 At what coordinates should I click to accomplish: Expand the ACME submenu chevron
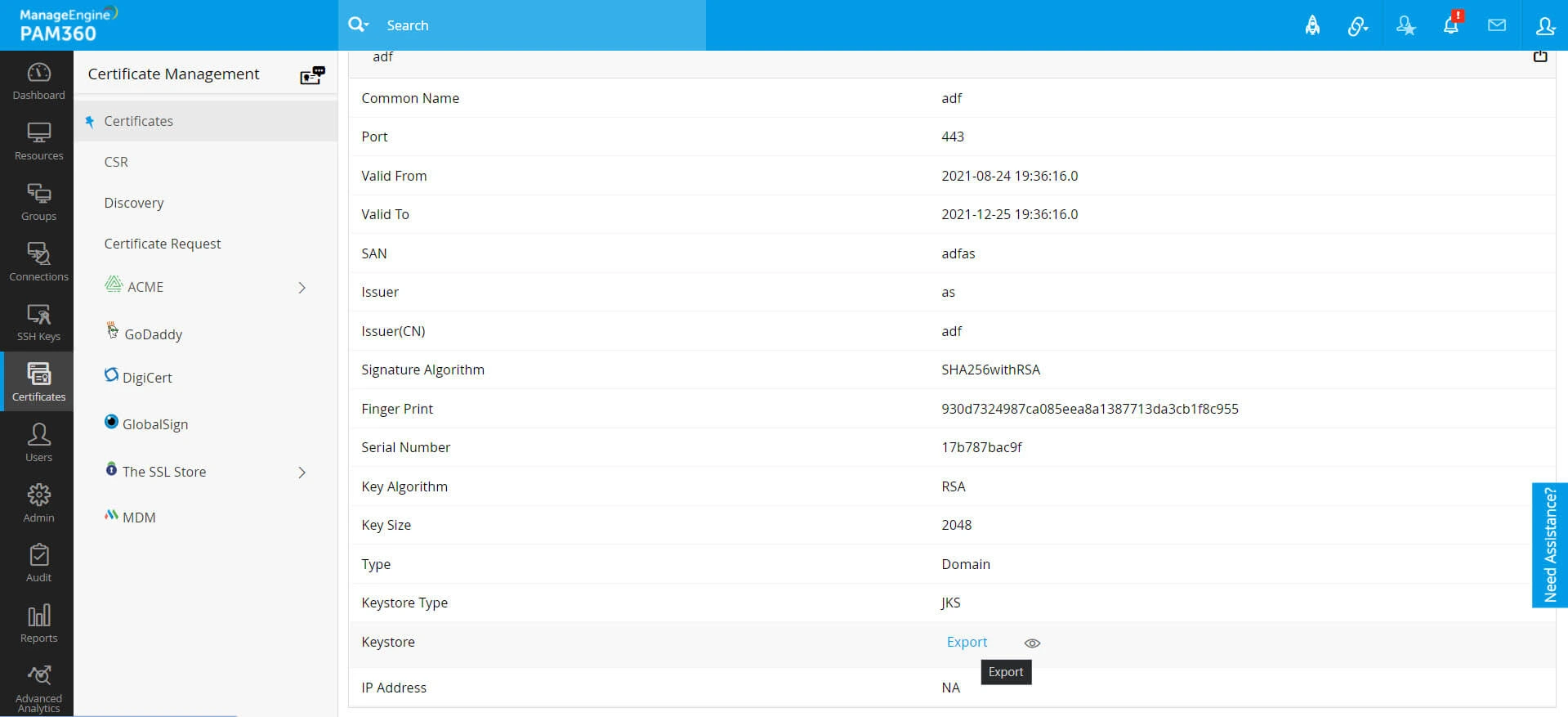click(x=302, y=288)
